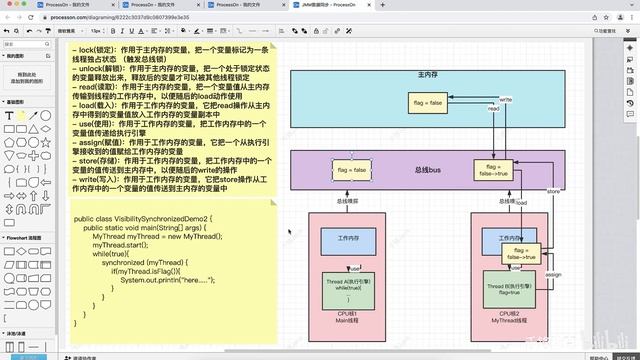Click the send to back icon

point(304,31)
